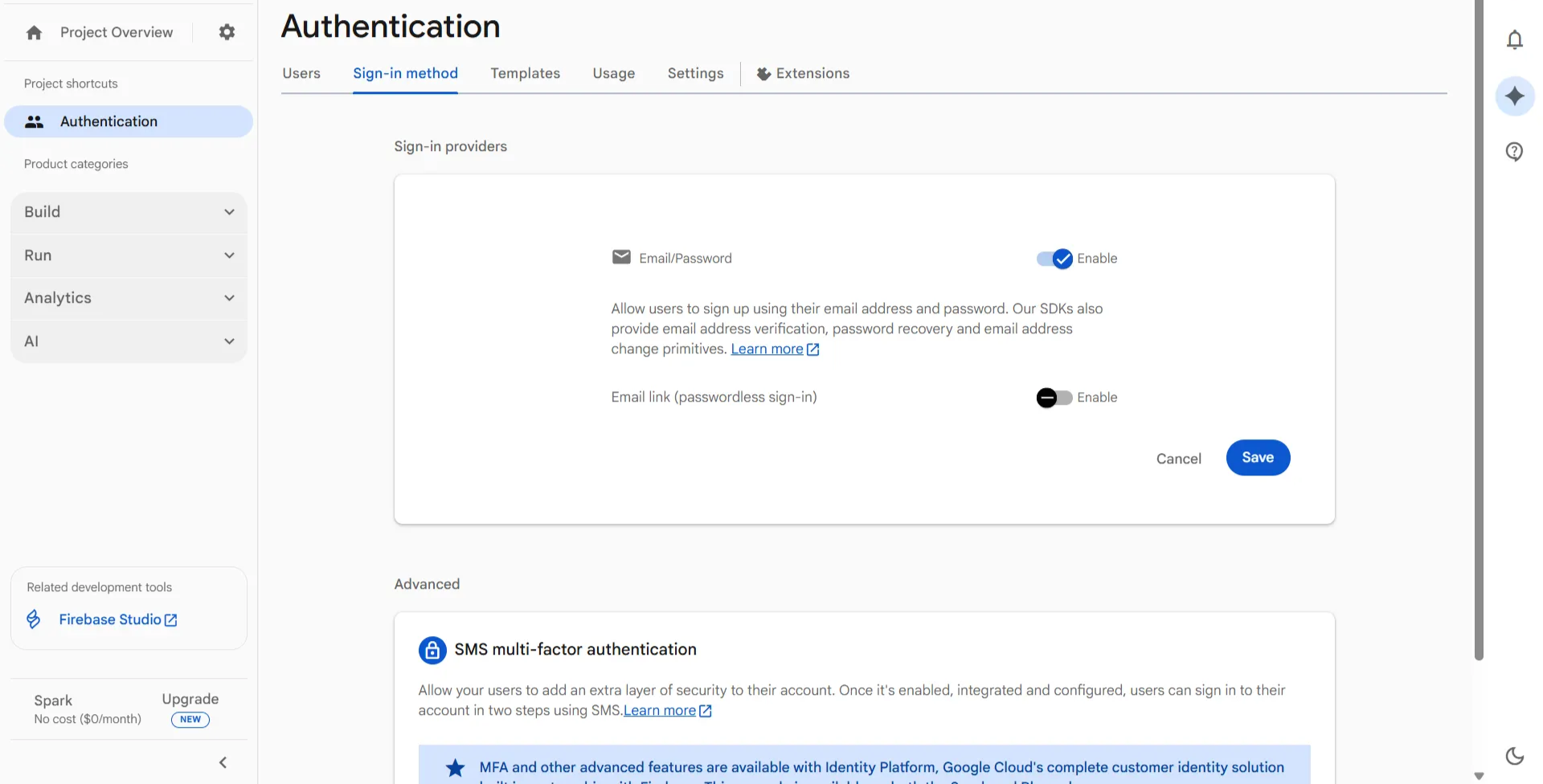Screen dimensions: 1543x784
Task: Click the Advanced section heading
Action: 427,584
